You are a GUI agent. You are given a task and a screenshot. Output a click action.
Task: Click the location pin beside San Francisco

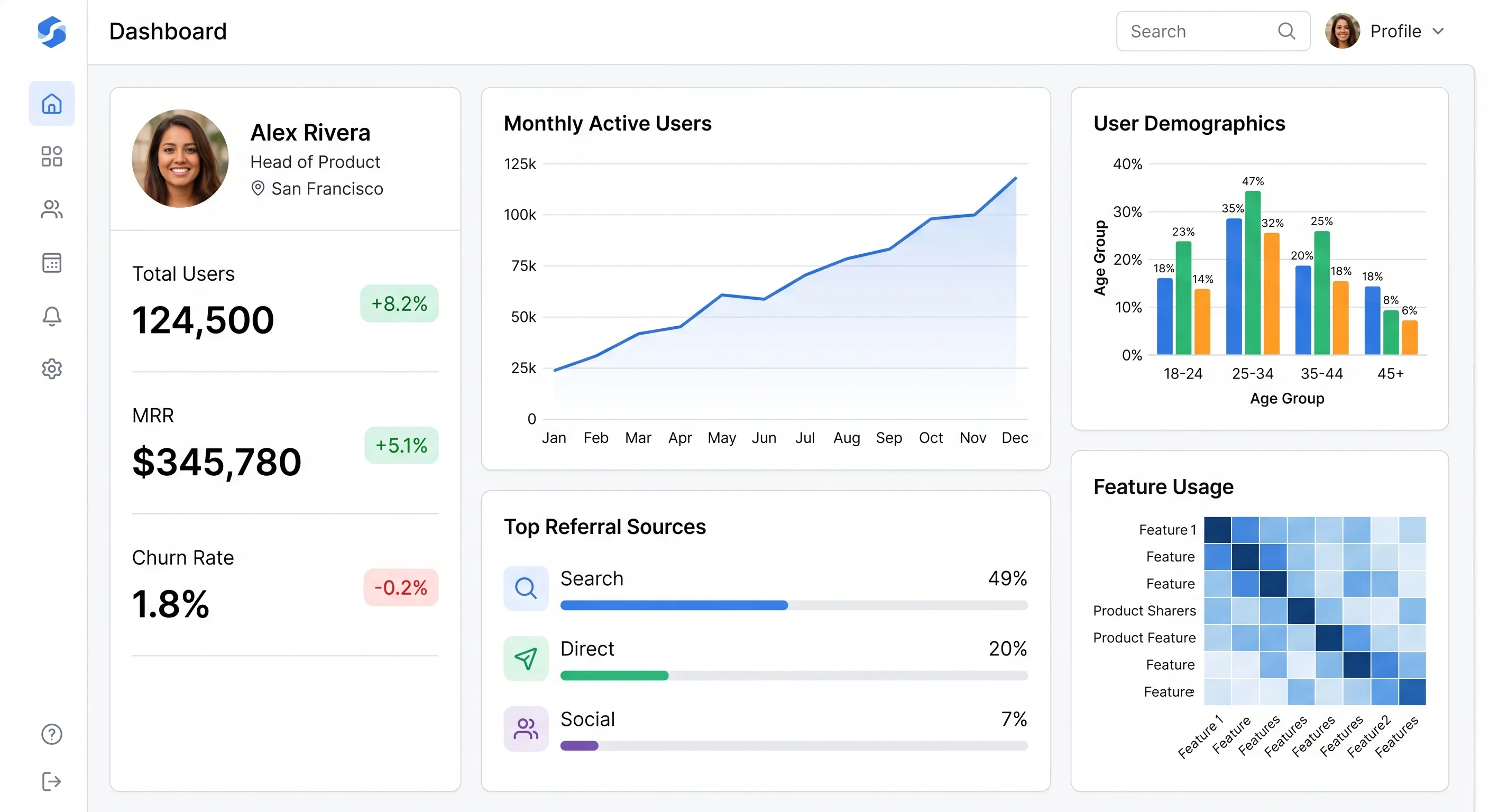258,188
